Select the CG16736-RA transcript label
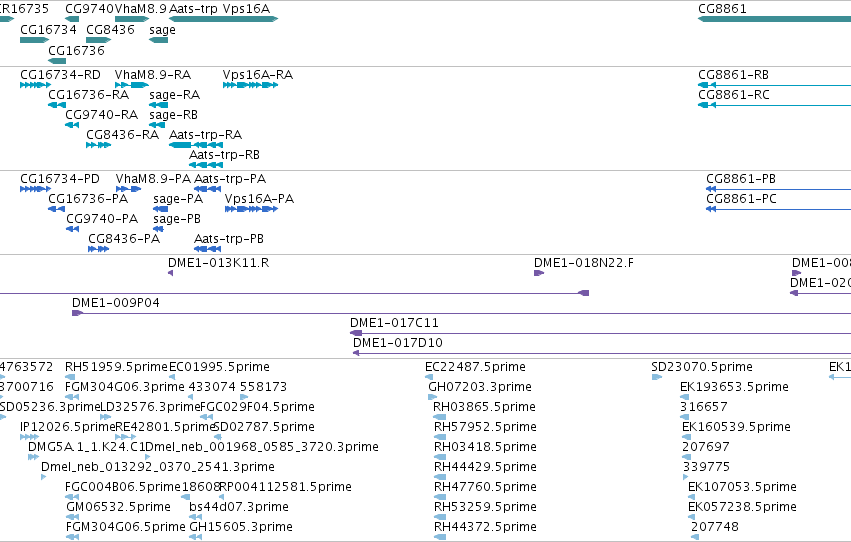851x542 pixels. 88,94
